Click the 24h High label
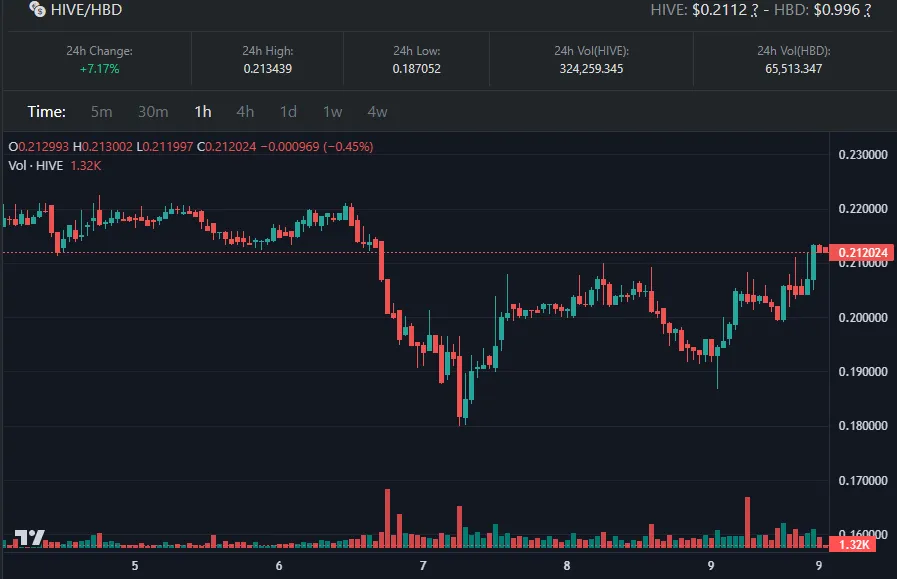The width and height of the screenshot is (897, 579). coord(268,51)
